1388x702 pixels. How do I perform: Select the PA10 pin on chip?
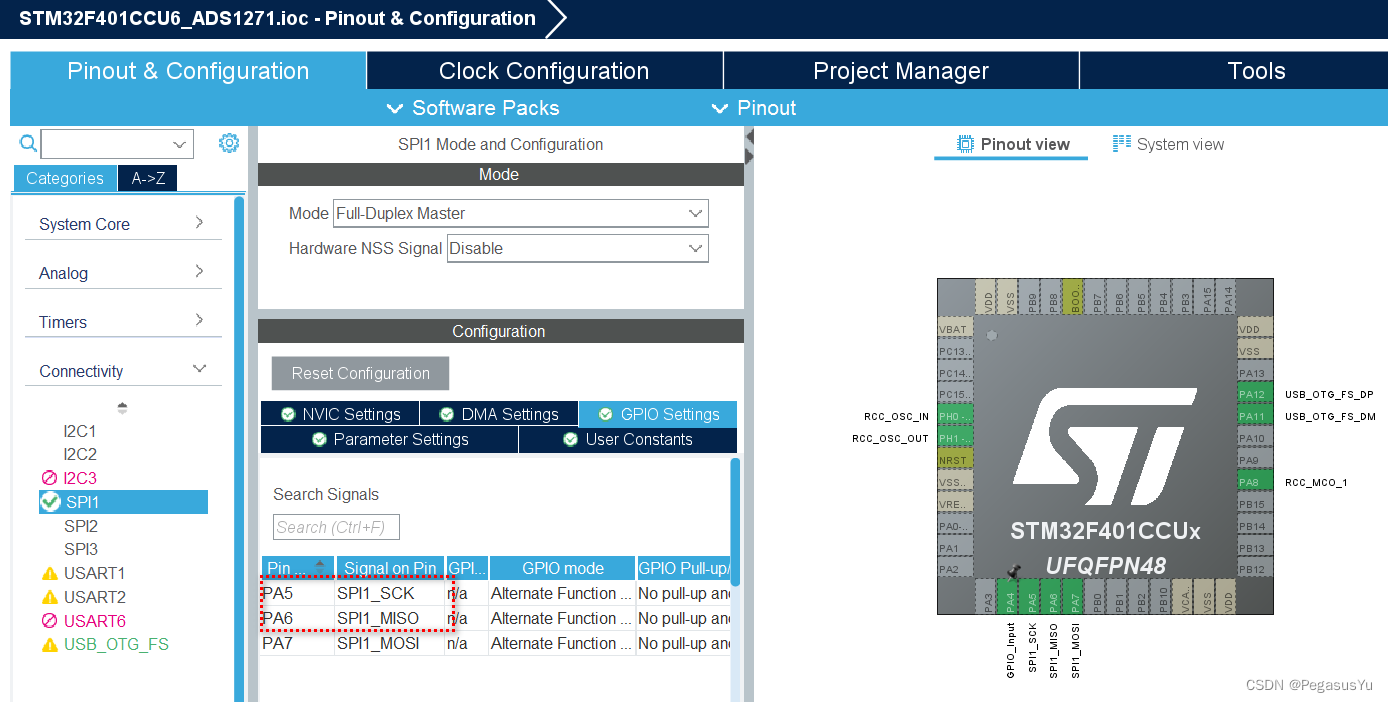1255,438
